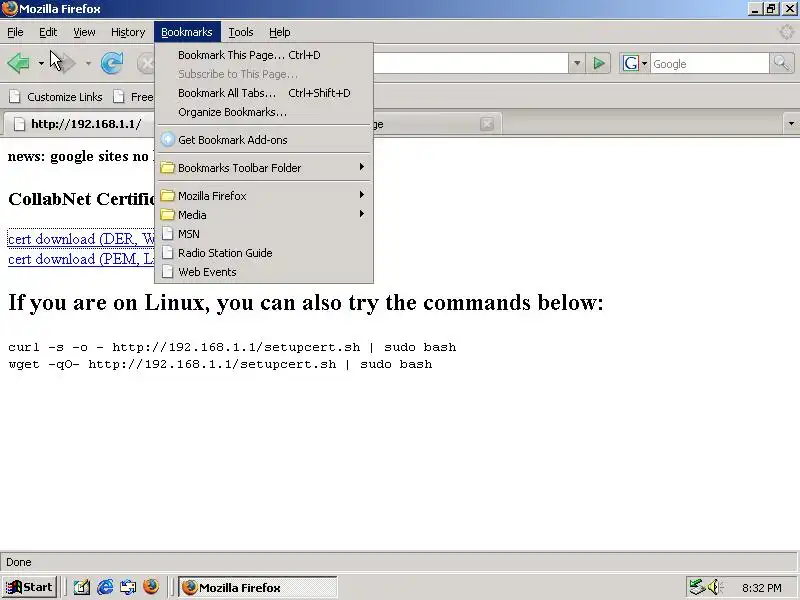
Task: Open the Radio Station Guide bookmark entry
Action: [264, 253]
